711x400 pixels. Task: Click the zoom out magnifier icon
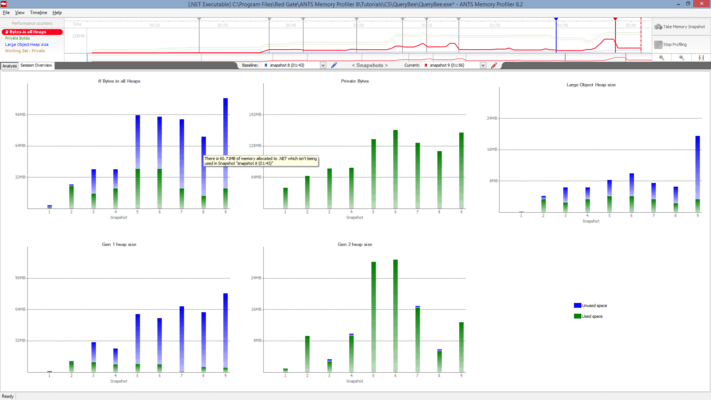[x=682, y=58]
